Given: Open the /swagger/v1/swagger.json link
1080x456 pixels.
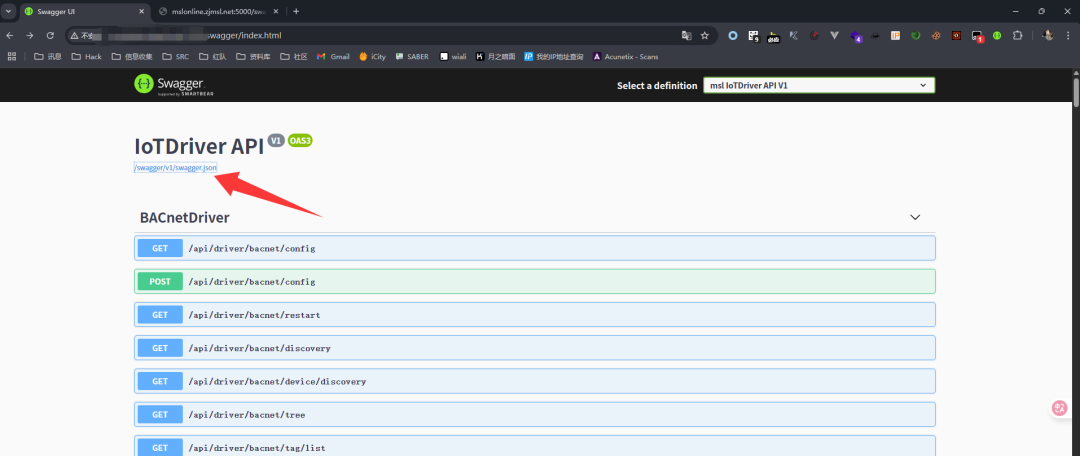Looking at the screenshot, I should point(176,167).
